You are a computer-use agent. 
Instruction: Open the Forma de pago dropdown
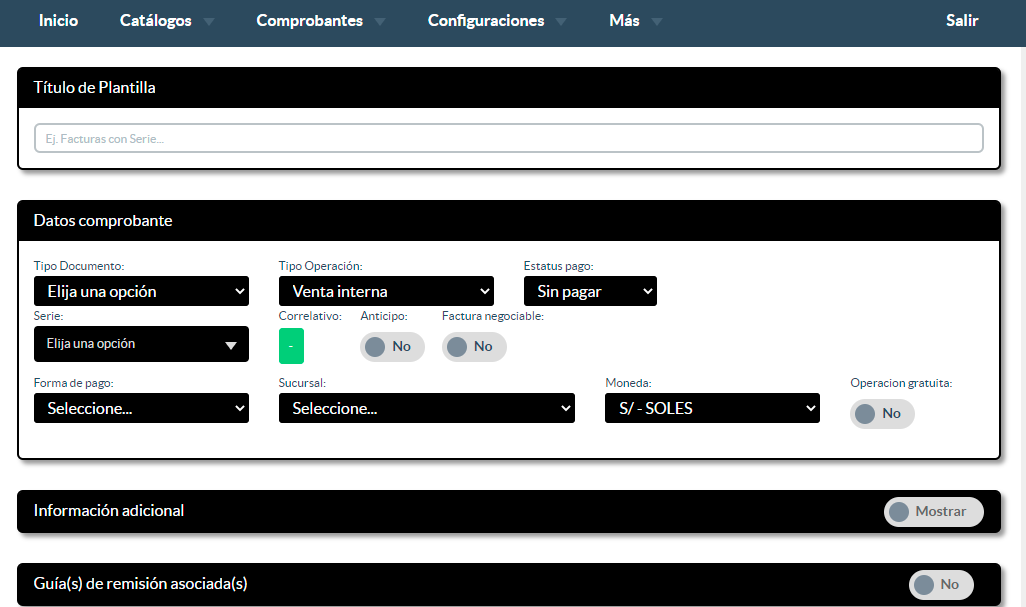[x=141, y=409]
